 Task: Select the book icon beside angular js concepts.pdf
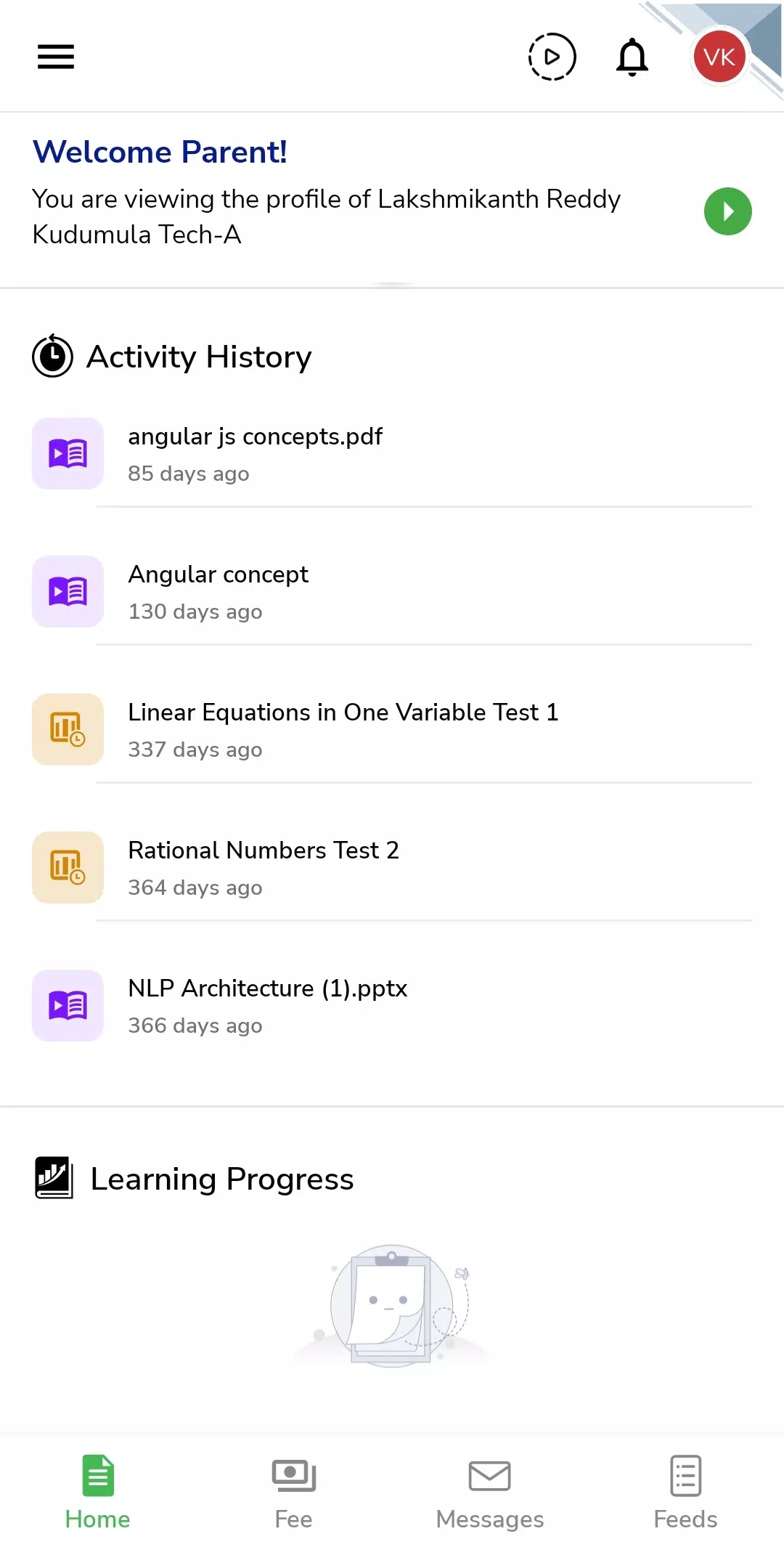point(67,453)
